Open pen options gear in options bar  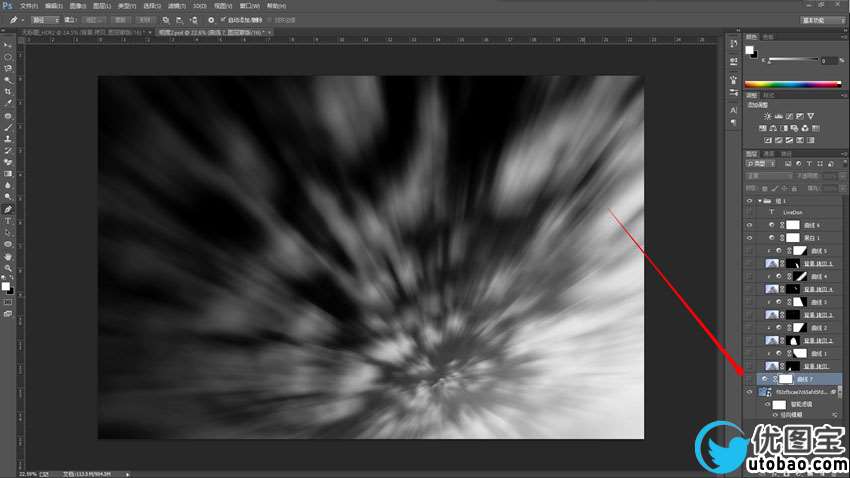pyautogui.click(x=211, y=20)
